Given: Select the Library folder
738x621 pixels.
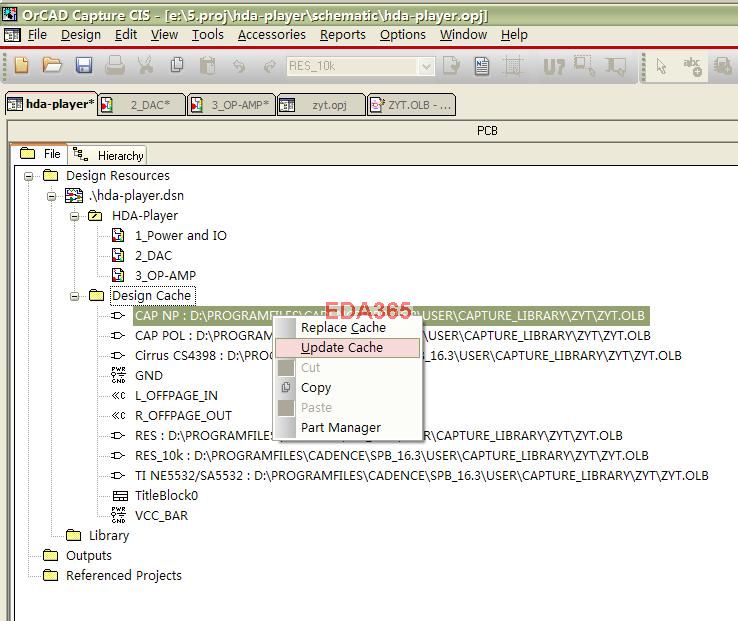Looking at the screenshot, I should (x=109, y=536).
